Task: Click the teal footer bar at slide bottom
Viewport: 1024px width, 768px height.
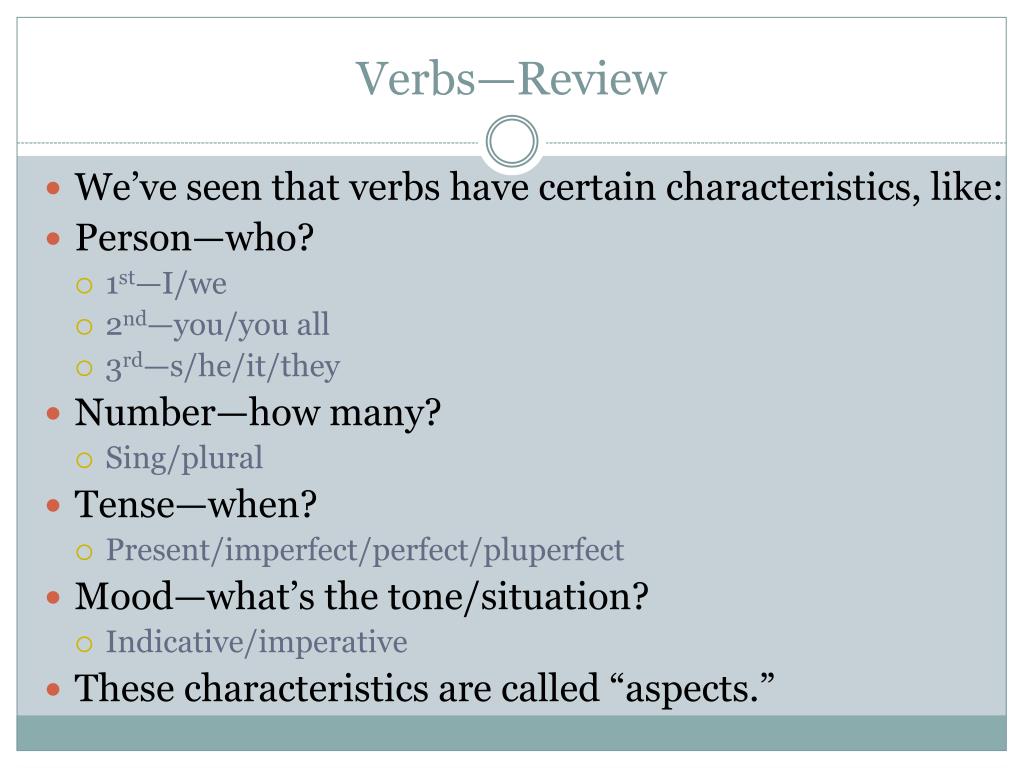Action: [511, 733]
